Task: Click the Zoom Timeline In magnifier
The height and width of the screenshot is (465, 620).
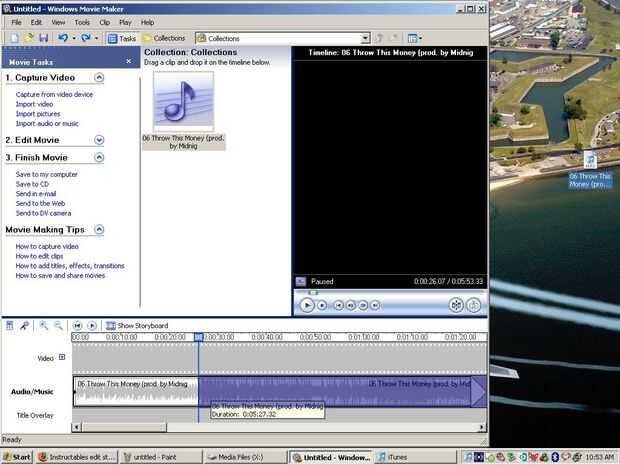Action: (x=43, y=325)
